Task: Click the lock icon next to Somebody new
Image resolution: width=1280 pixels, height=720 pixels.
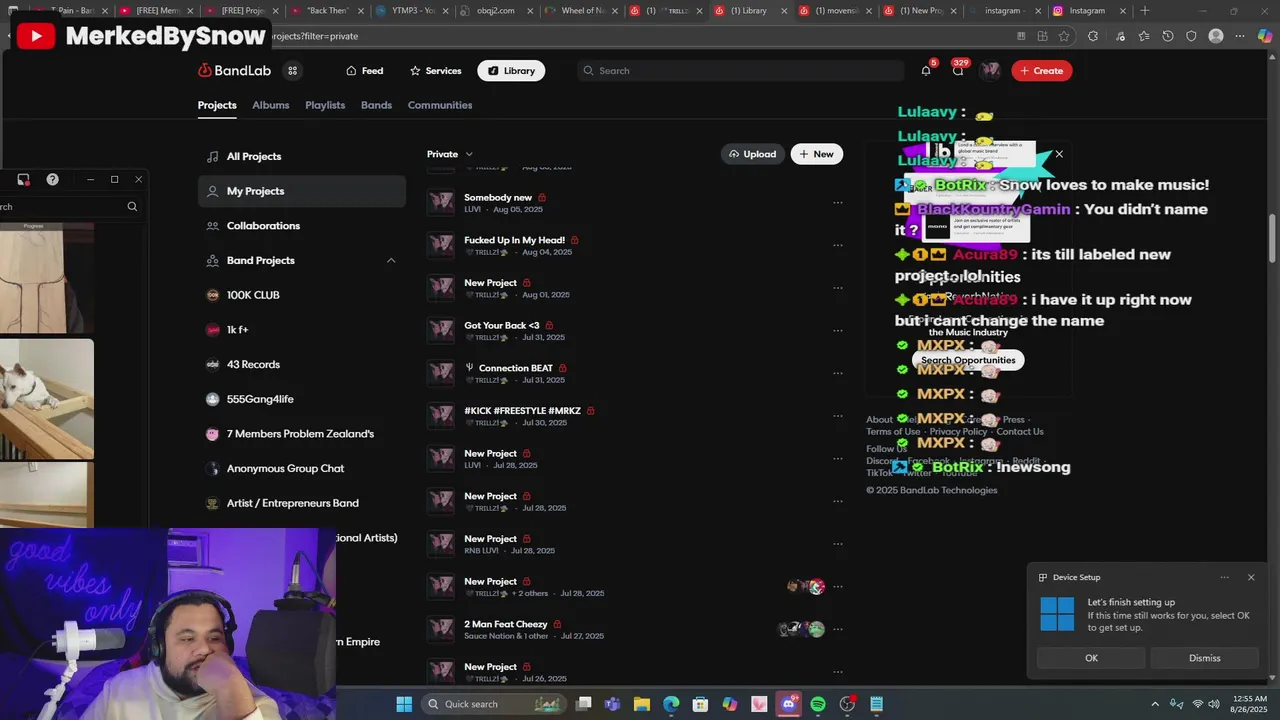Action: pos(542,198)
